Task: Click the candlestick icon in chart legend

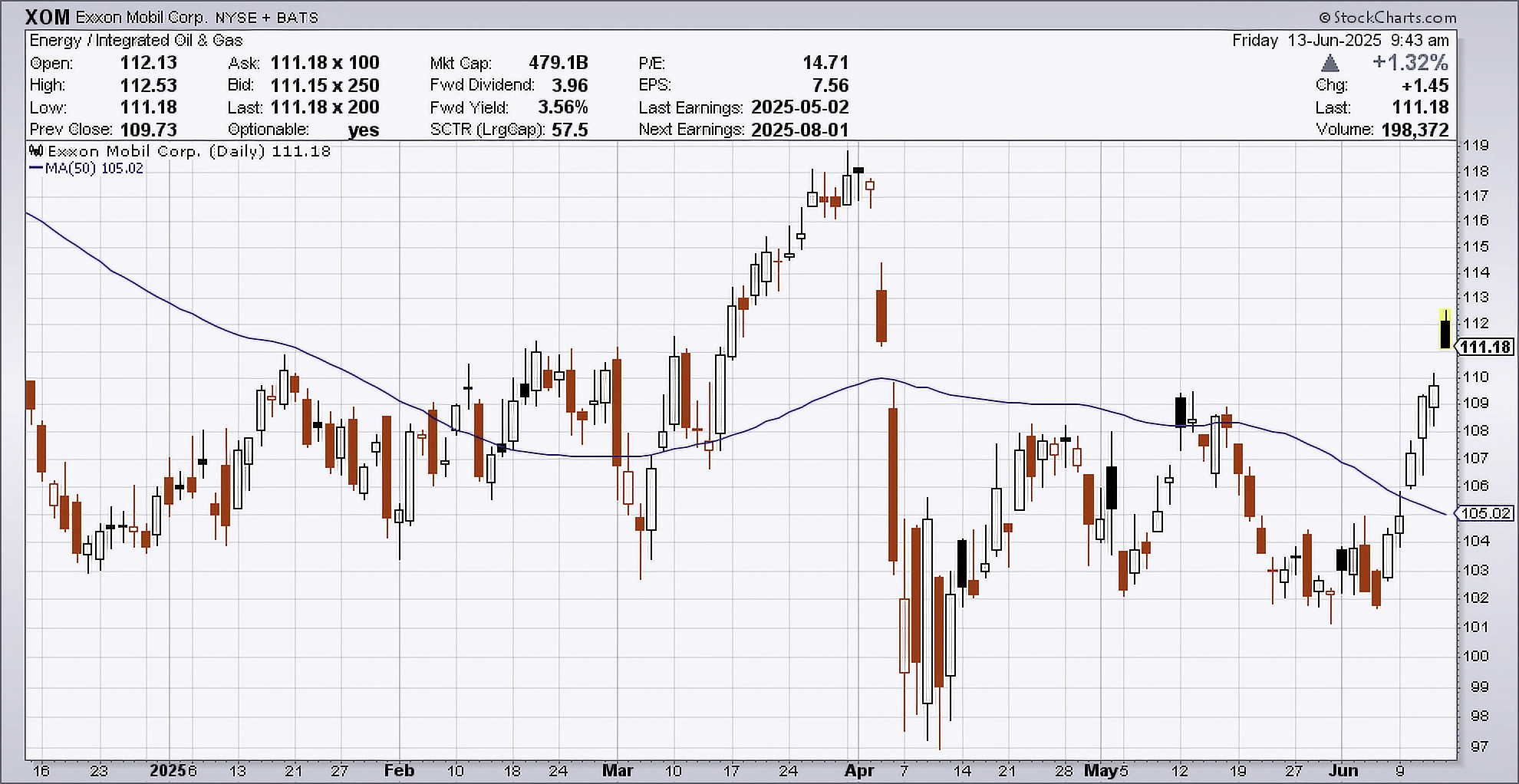Action: coord(36,150)
